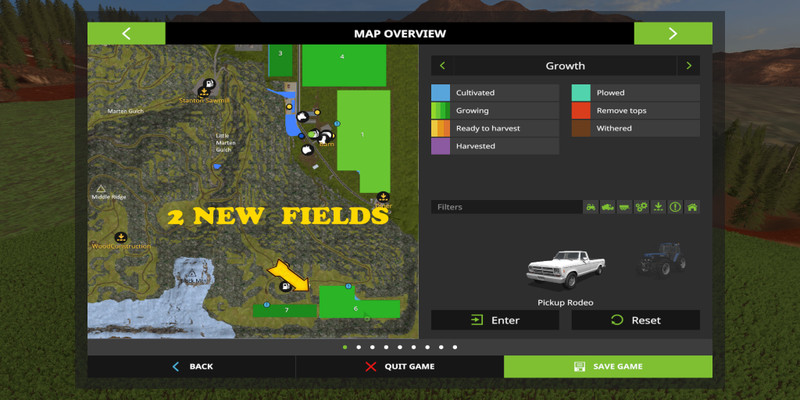The image size is (800, 400).
Task: Click the green Save Game button
Action: 607,366
